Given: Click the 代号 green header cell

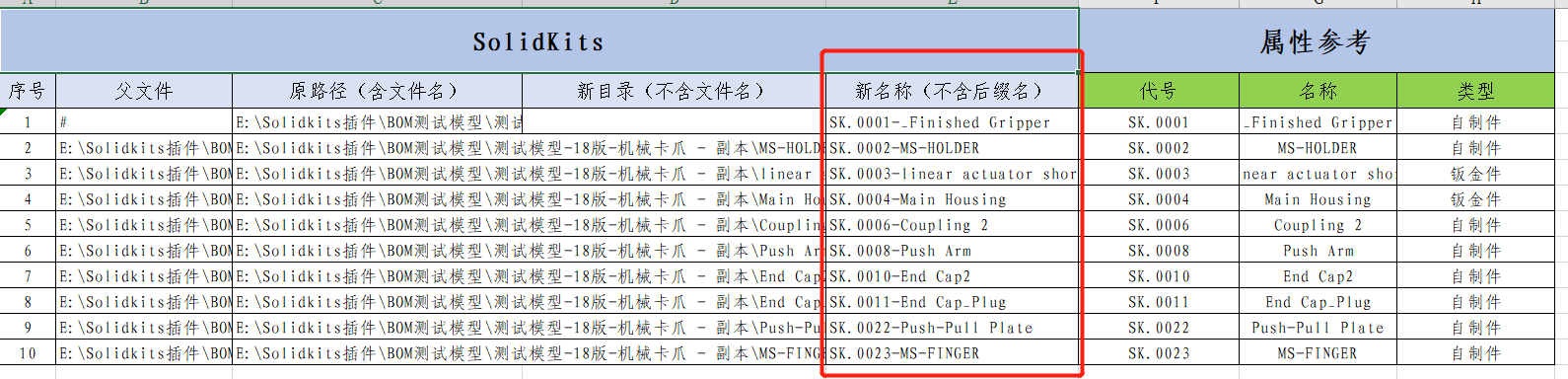Looking at the screenshot, I should pos(1159,91).
